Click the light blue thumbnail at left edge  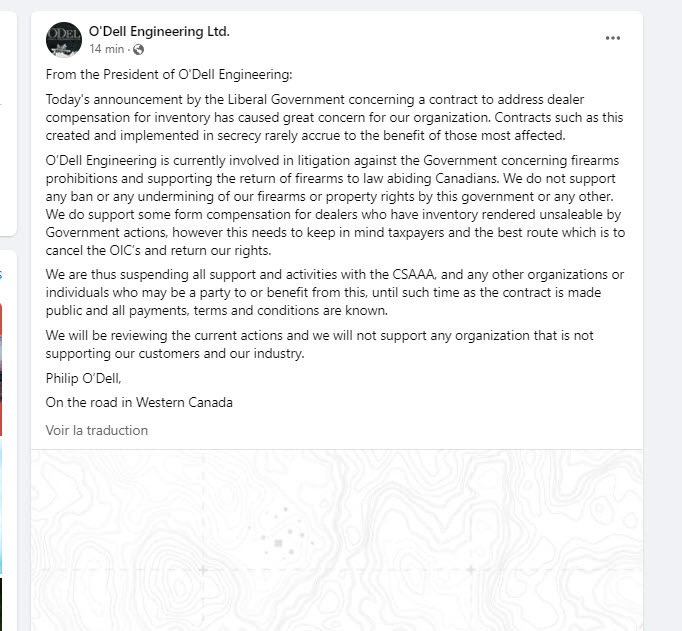pyautogui.click(x=1, y=505)
